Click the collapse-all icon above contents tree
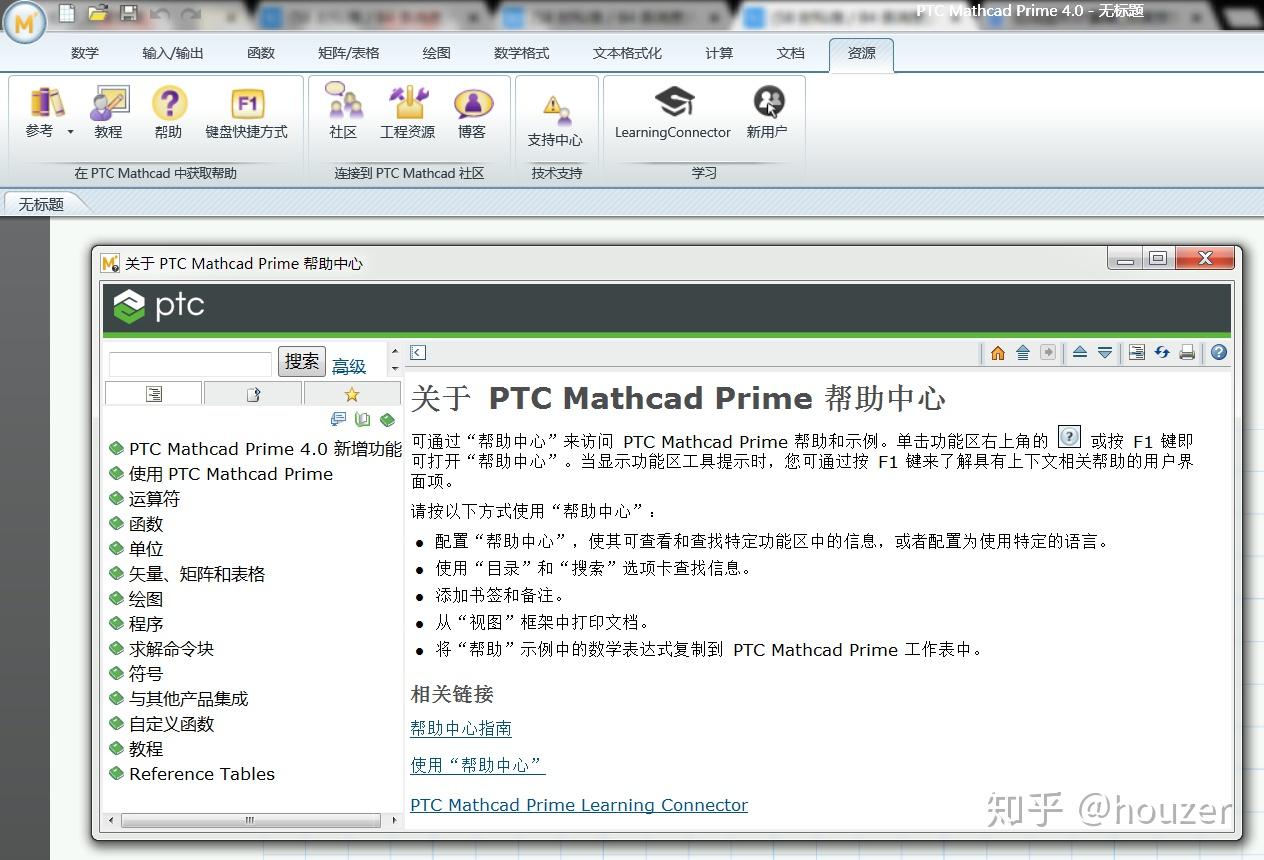 tap(338, 420)
